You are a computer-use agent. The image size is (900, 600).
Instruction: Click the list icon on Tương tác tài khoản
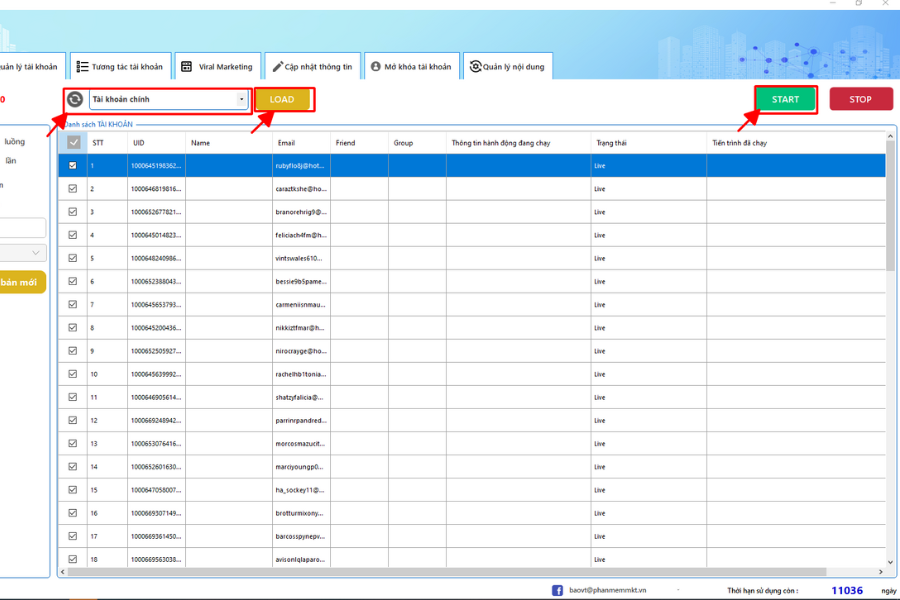[82, 67]
